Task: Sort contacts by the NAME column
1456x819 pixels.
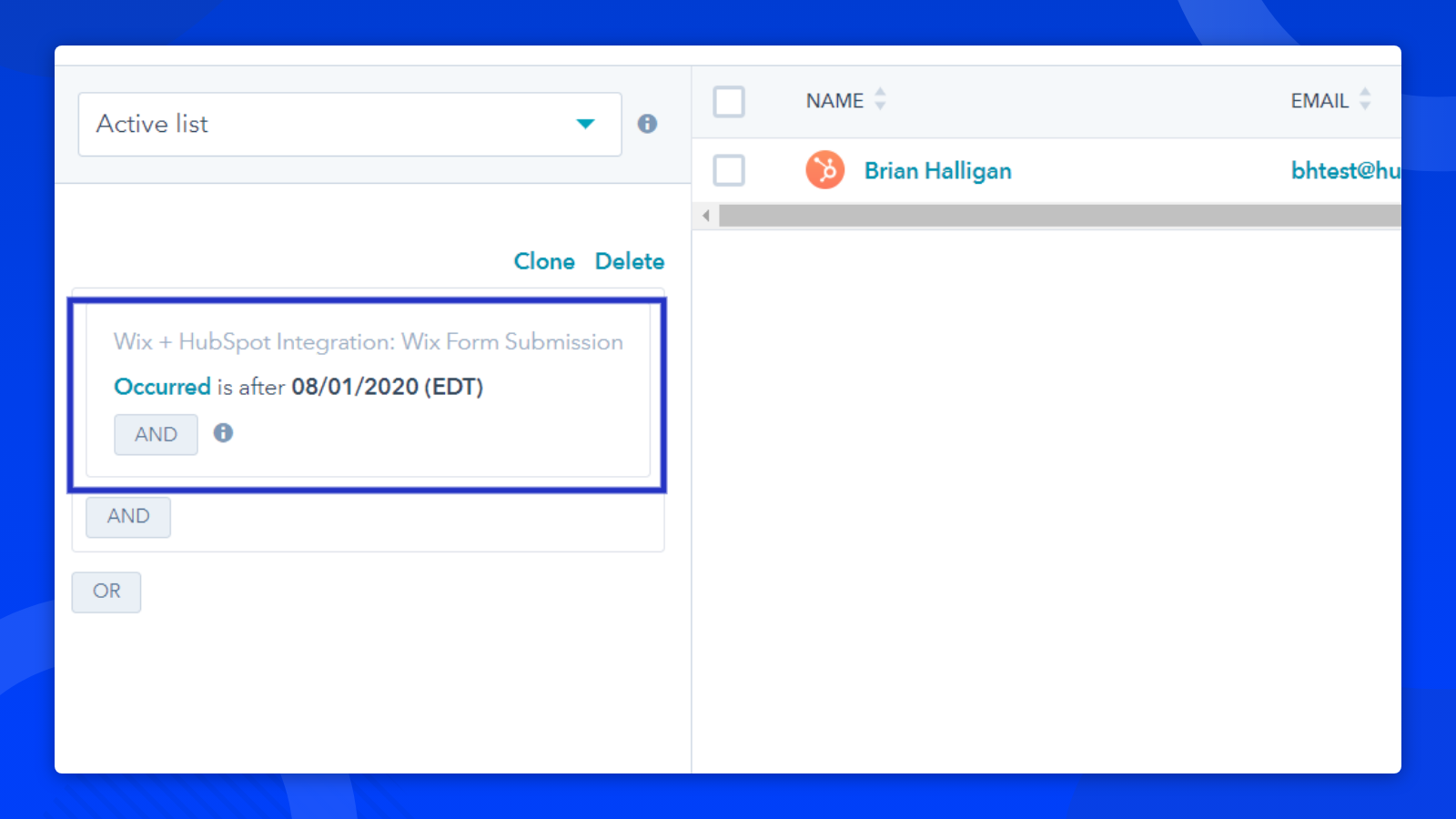Action: [846, 100]
